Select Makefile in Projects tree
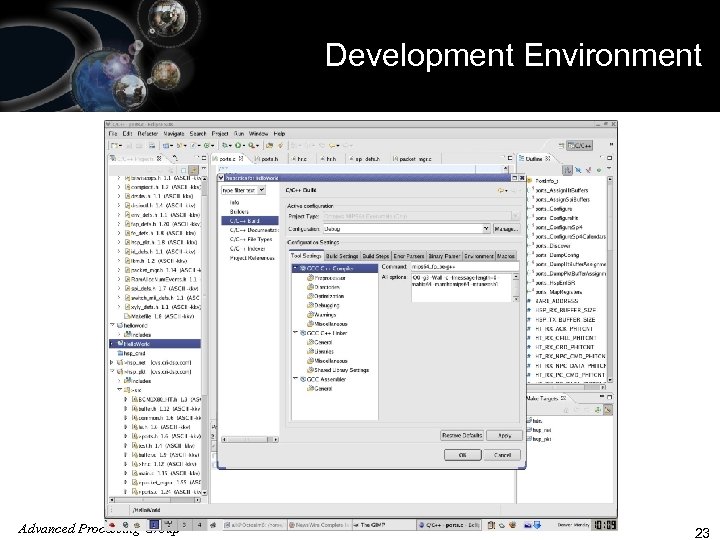The width and height of the screenshot is (720, 540). pos(159,316)
